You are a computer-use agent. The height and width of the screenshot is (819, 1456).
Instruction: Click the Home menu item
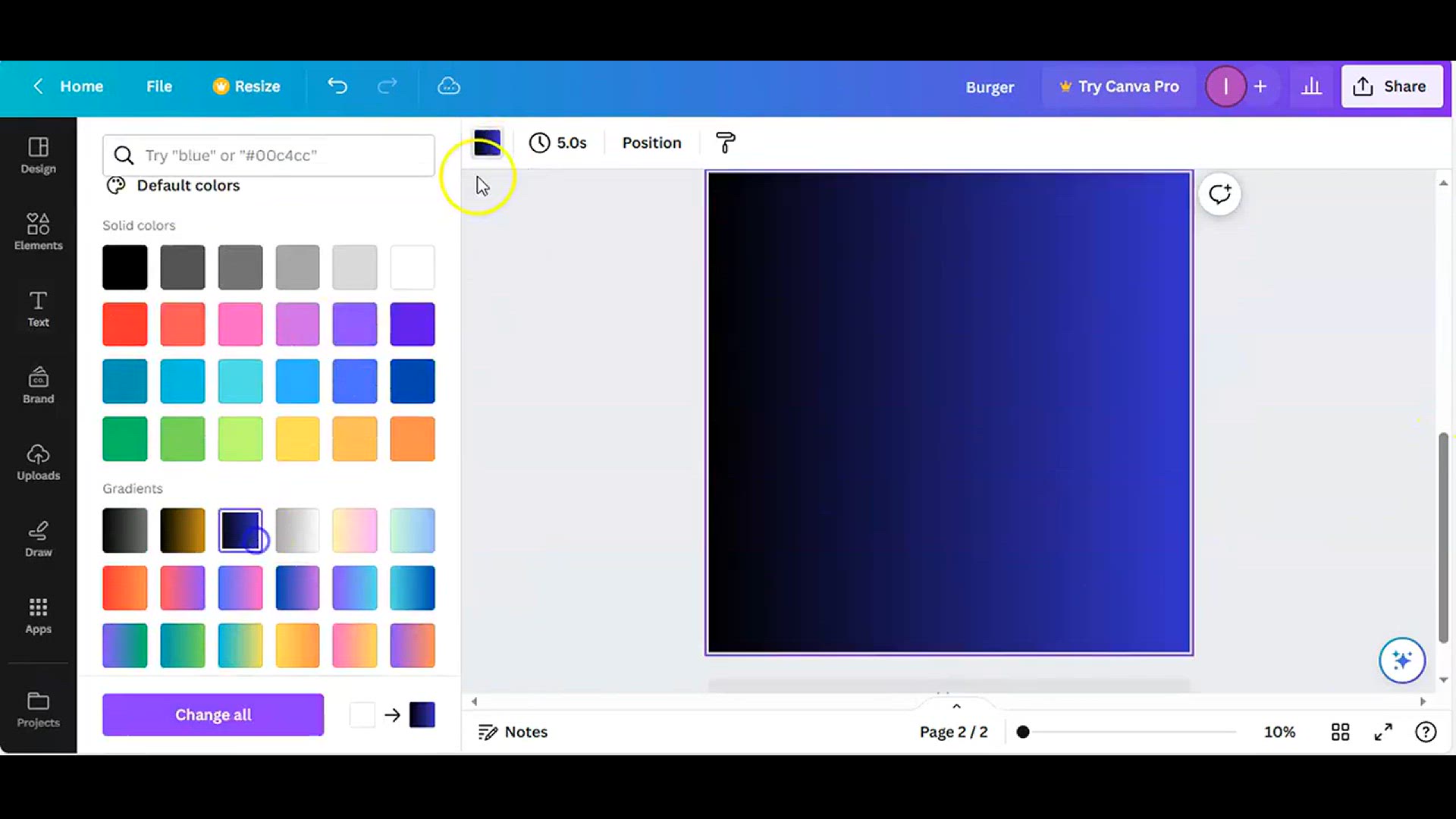(82, 86)
